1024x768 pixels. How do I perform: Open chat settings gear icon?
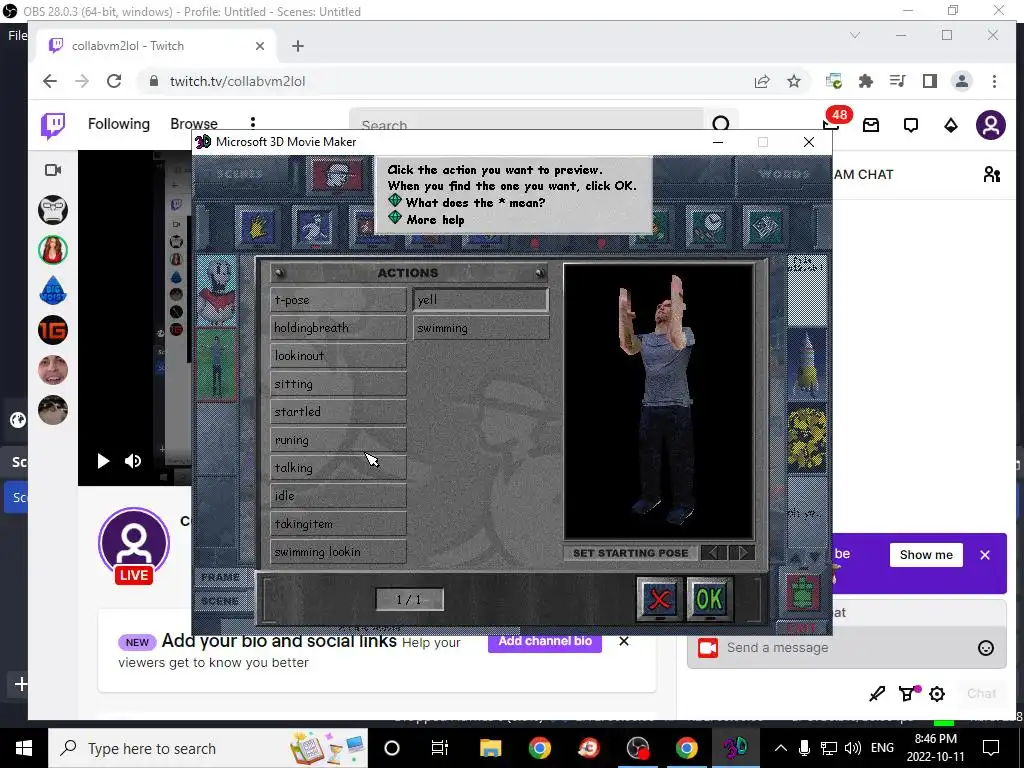tap(937, 694)
